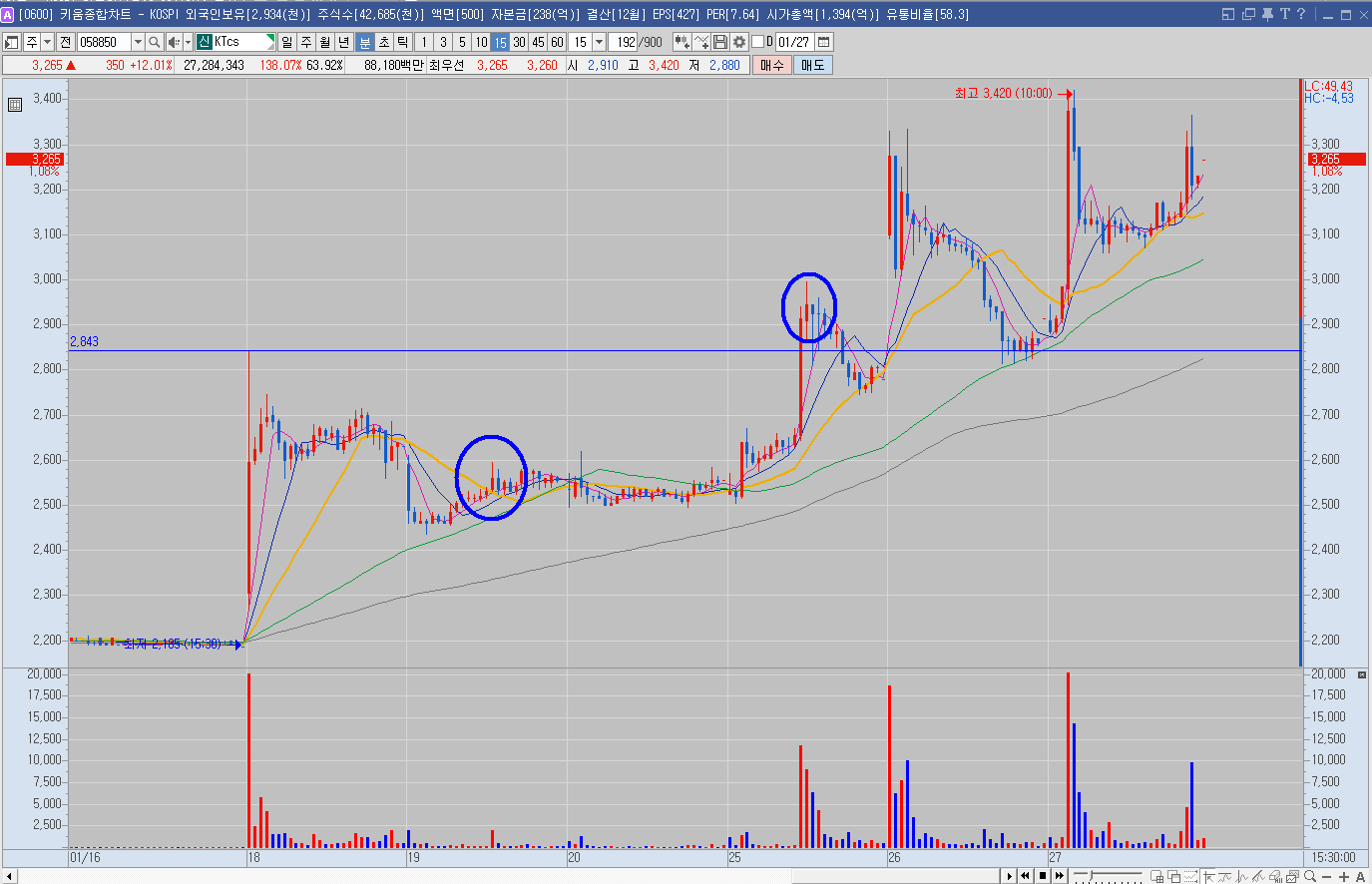Switch to 10-minute interval
1372x884 pixels.
click(481, 42)
